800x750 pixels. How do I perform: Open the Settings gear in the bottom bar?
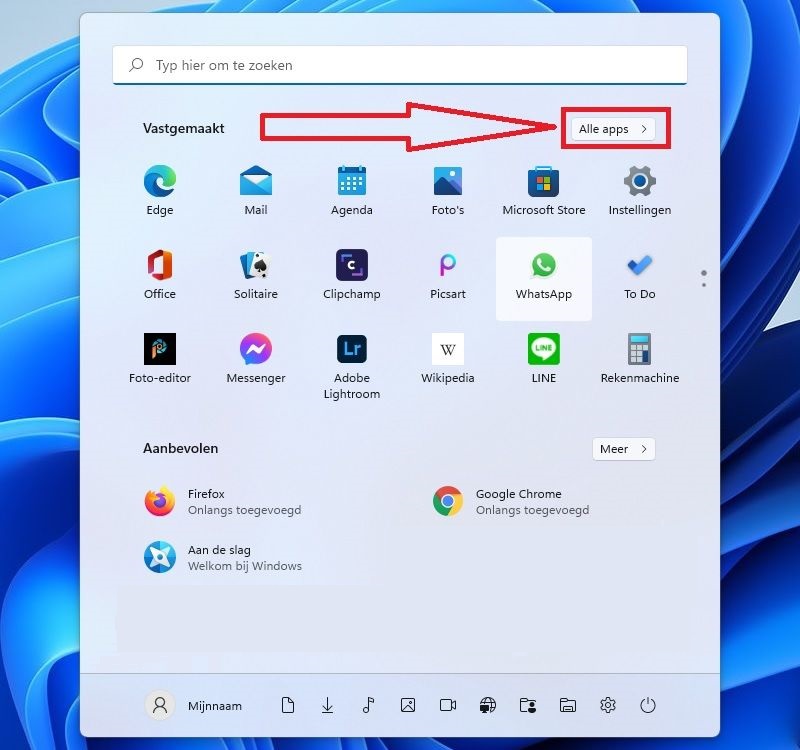608,706
